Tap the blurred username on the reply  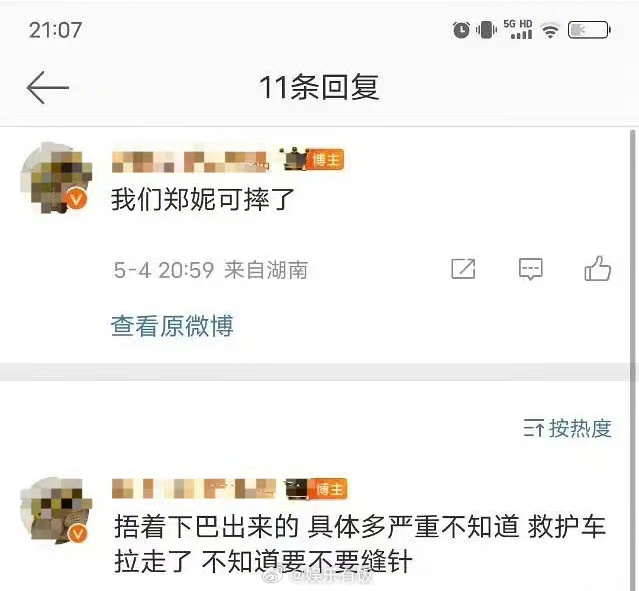(194, 489)
